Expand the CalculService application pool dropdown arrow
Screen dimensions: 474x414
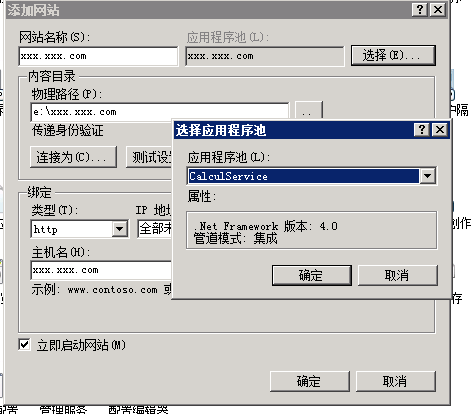[x=428, y=176]
